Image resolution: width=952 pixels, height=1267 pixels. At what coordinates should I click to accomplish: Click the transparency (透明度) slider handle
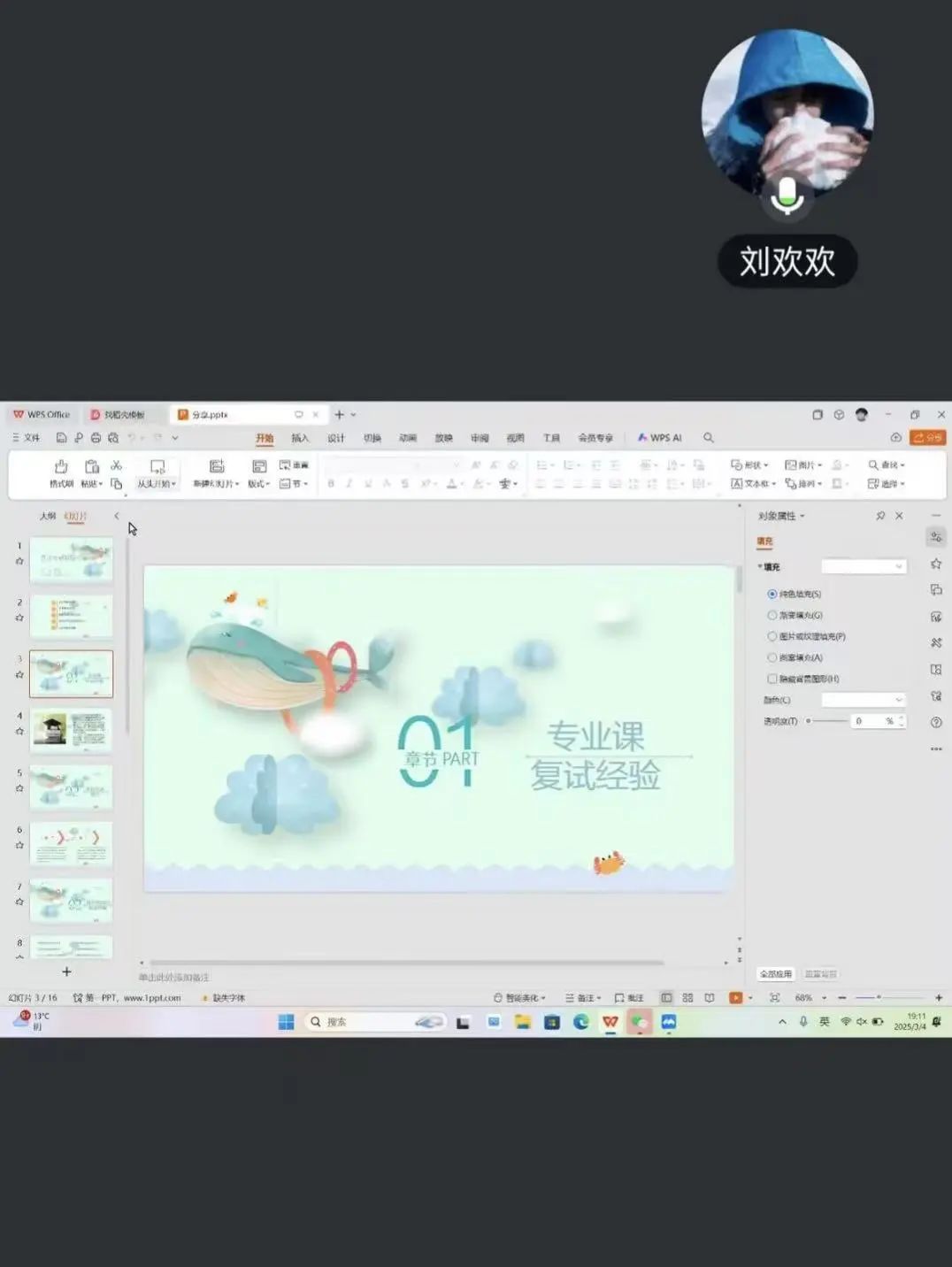809,721
